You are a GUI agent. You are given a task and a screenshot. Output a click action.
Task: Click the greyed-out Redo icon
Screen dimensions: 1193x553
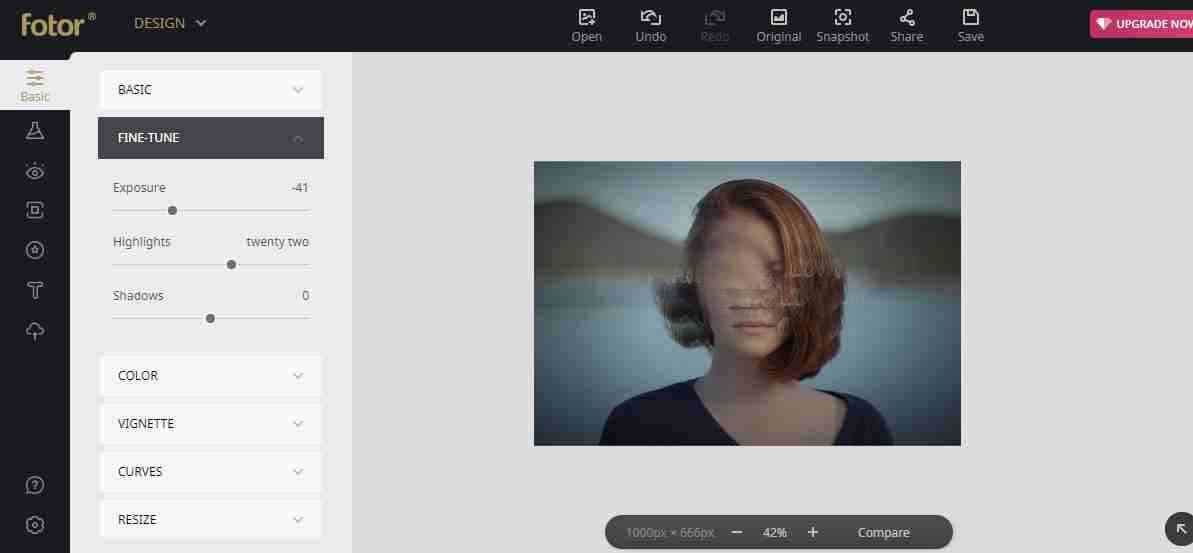coord(714,26)
